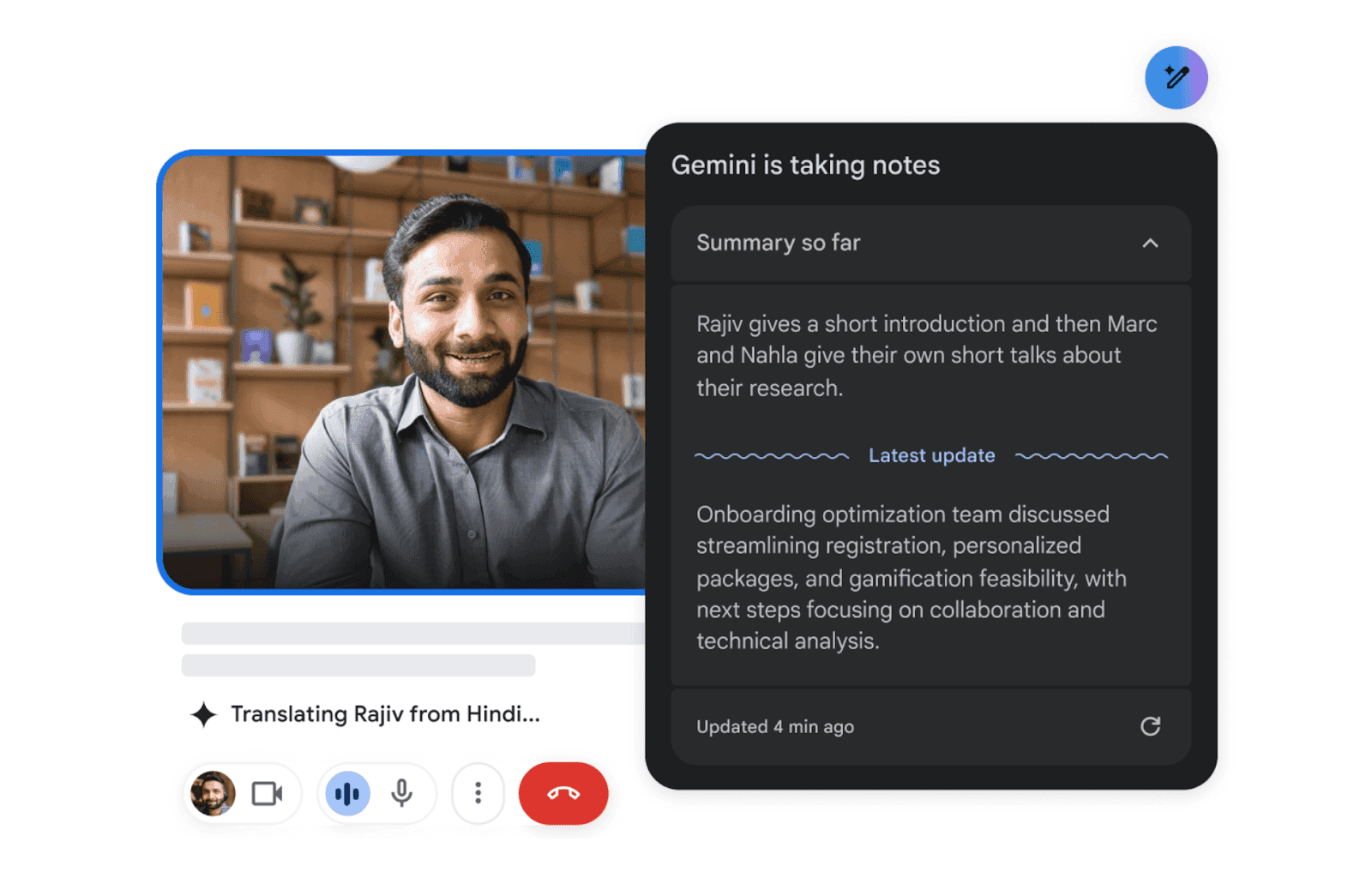Collapse the Summary so far section

coord(1150,244)
